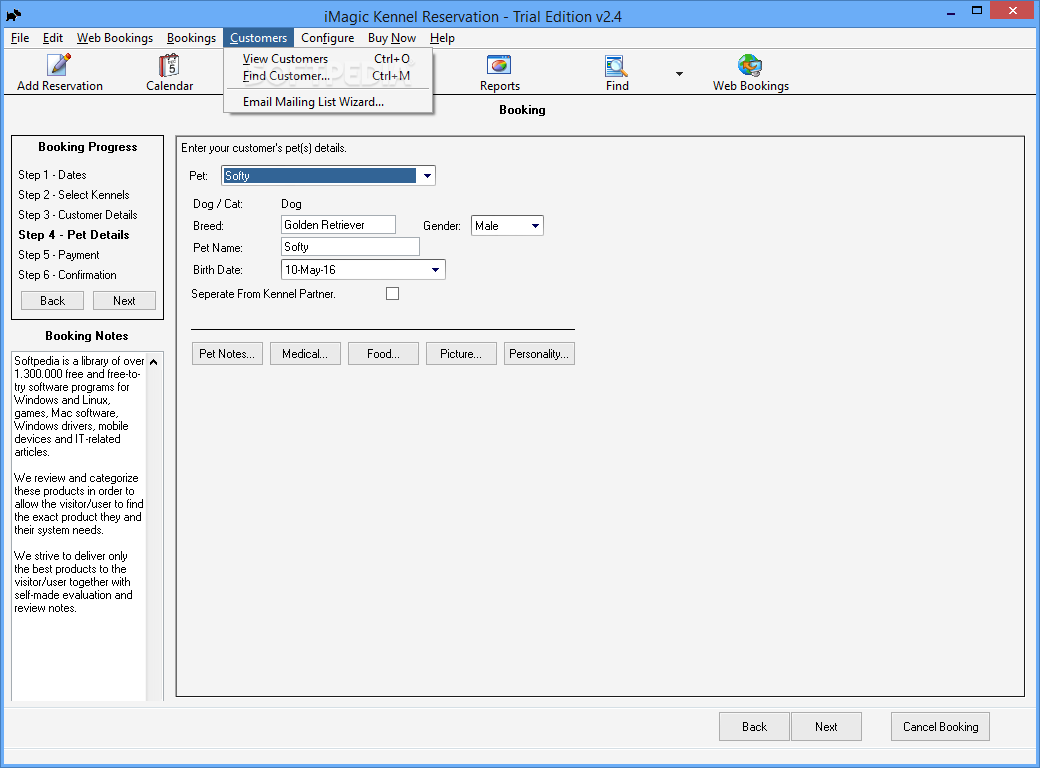Expand the arrow next to Find
The width and height of the screenshot is (1040, 768).
(x=679, y=74)
